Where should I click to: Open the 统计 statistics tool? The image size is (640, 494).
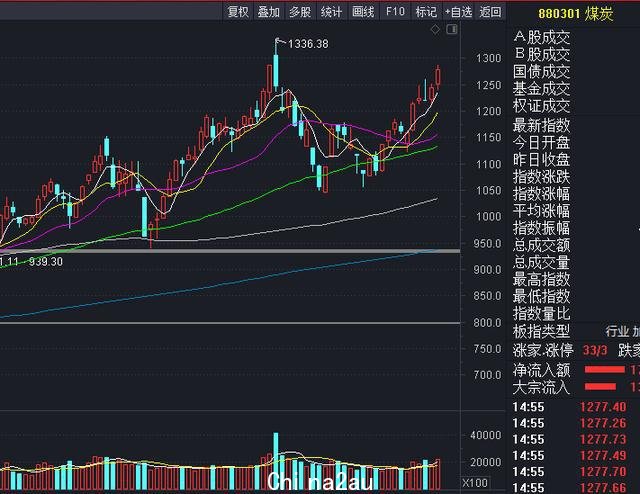(331, 12)
